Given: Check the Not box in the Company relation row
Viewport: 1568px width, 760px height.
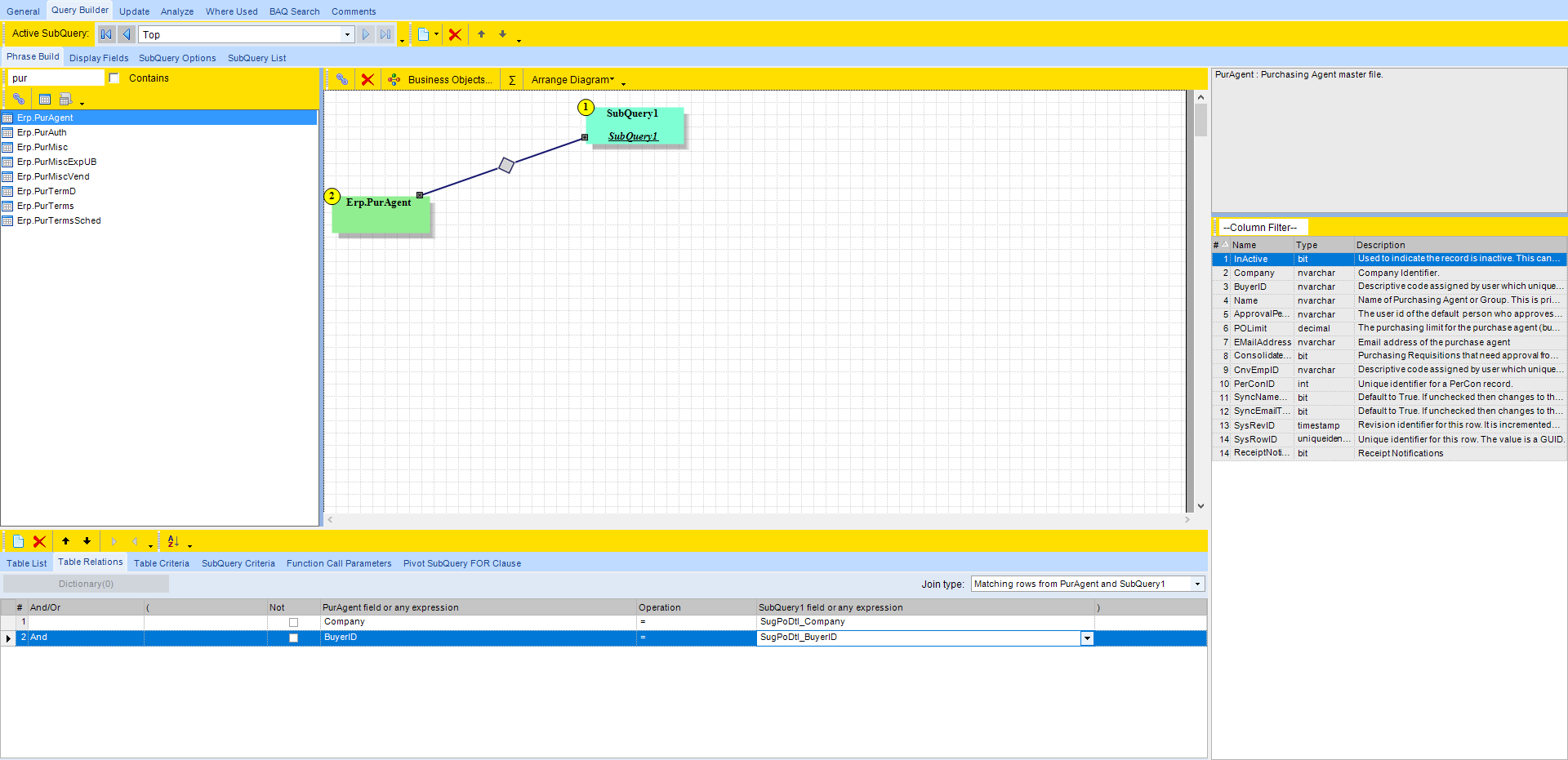Looking at the screenshot, I should (293, 622).
